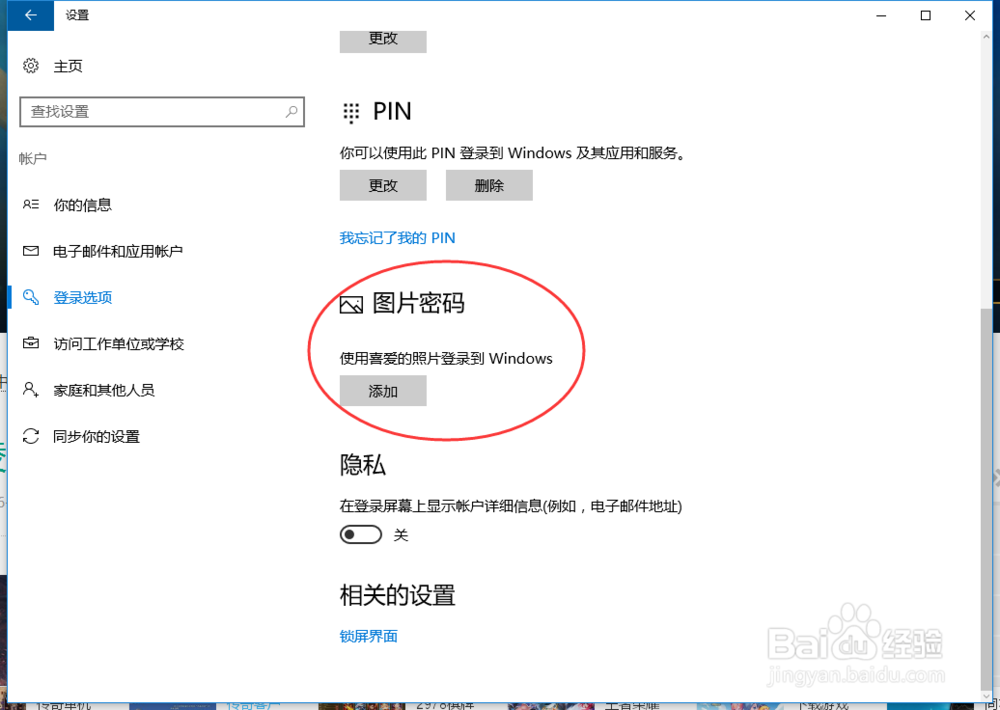Click the 使用喜爱的照片登录到 Windows text

pos(446,359)
